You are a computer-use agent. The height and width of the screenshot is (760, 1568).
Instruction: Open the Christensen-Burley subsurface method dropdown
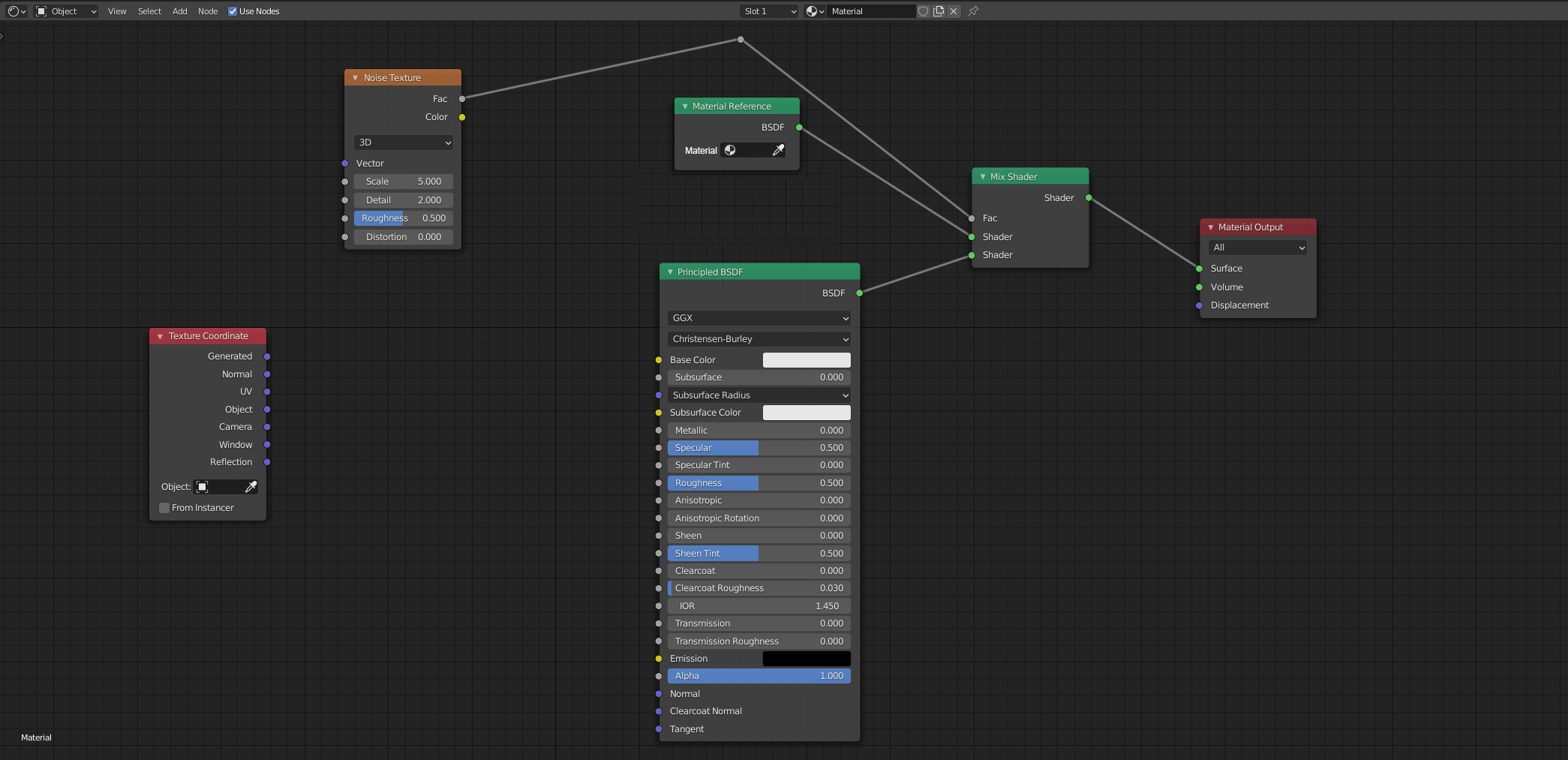point(759,339)
